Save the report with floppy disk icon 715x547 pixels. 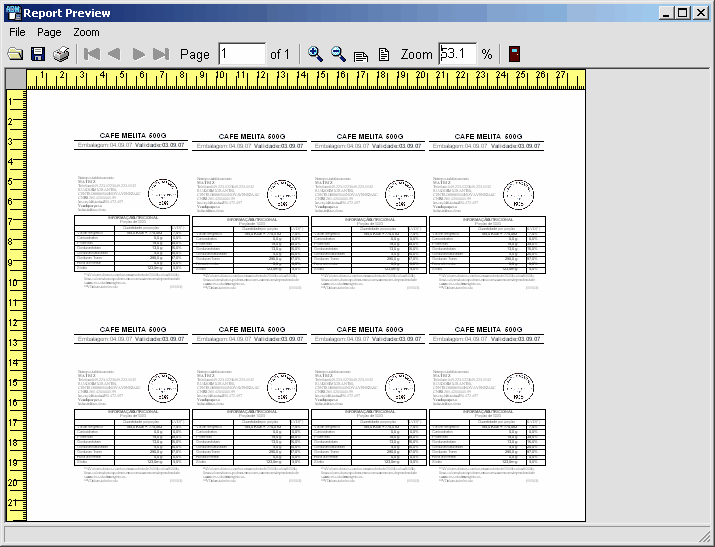click(38, 54)
